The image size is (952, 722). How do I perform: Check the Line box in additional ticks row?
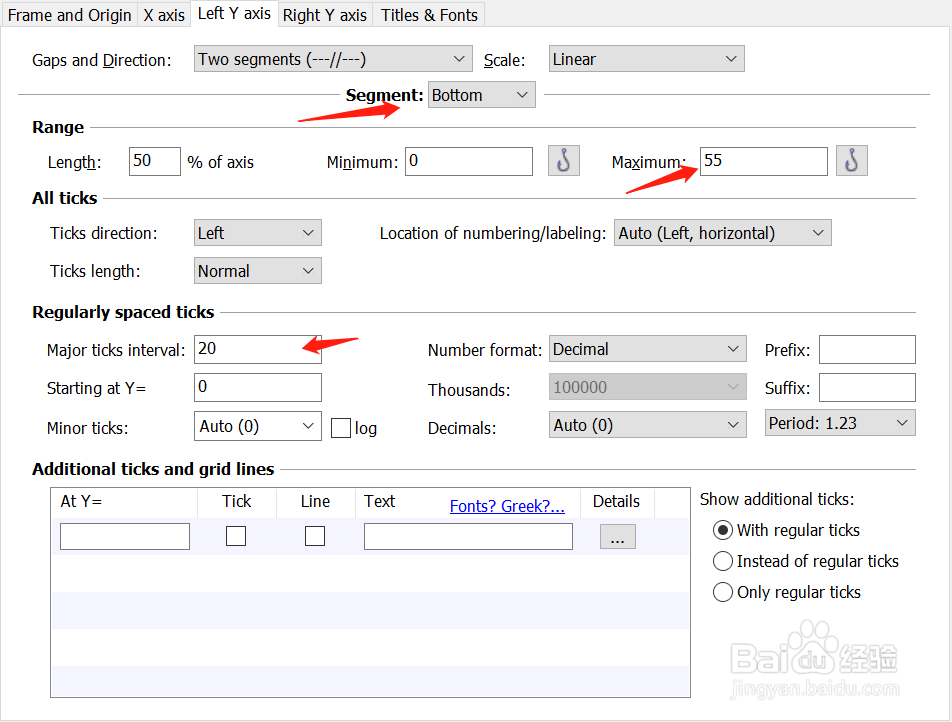314,536
